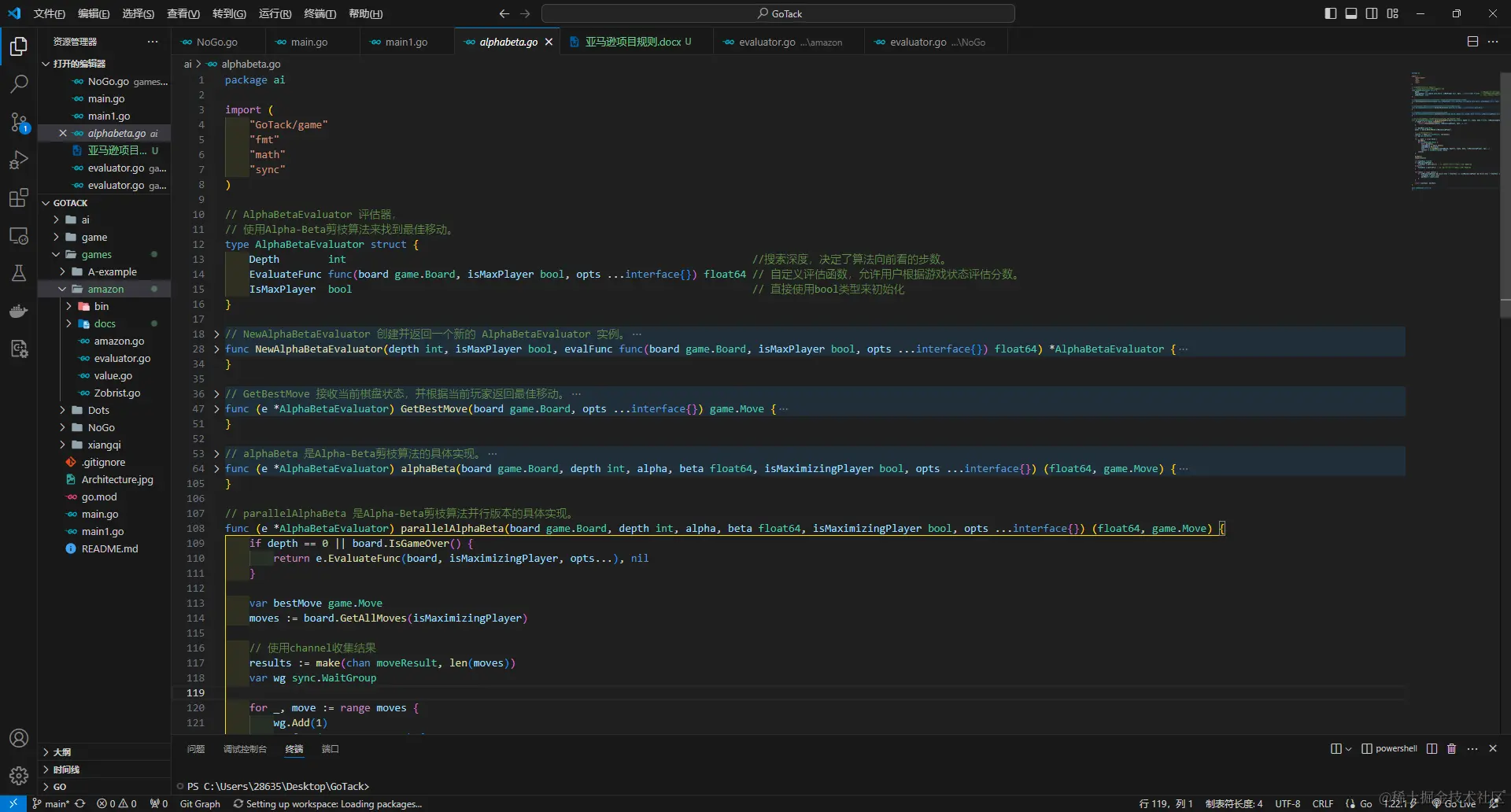Screen dimensions: 1511x812
Task: Close the alphabeta.go tab
Action: coord(549,42)
